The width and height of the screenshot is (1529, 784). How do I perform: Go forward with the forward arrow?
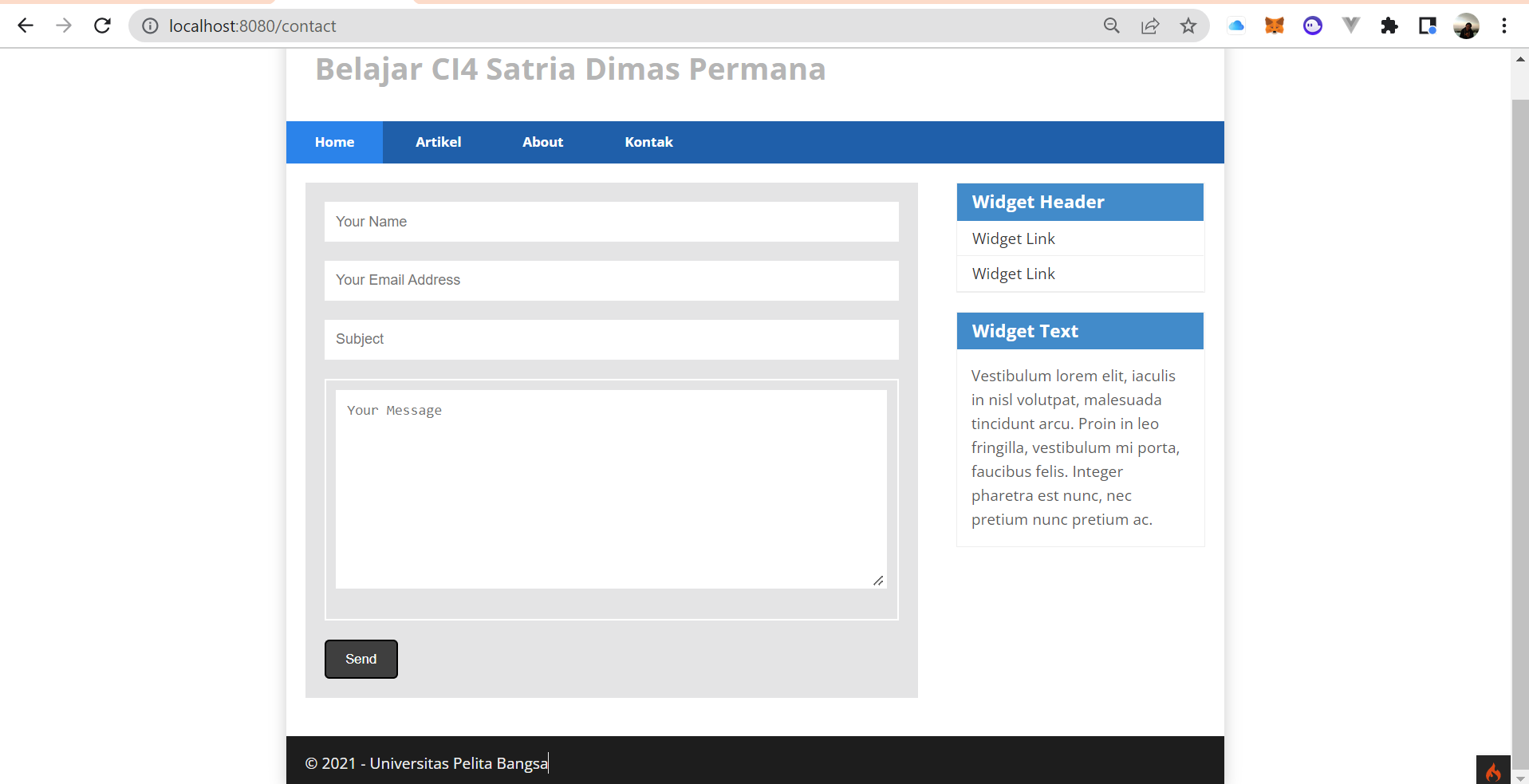tap(64, 26)
